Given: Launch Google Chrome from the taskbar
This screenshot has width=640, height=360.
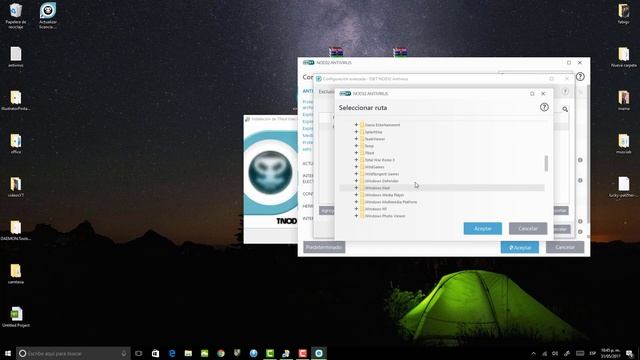Looking at the screenshot, I should 221,353.
